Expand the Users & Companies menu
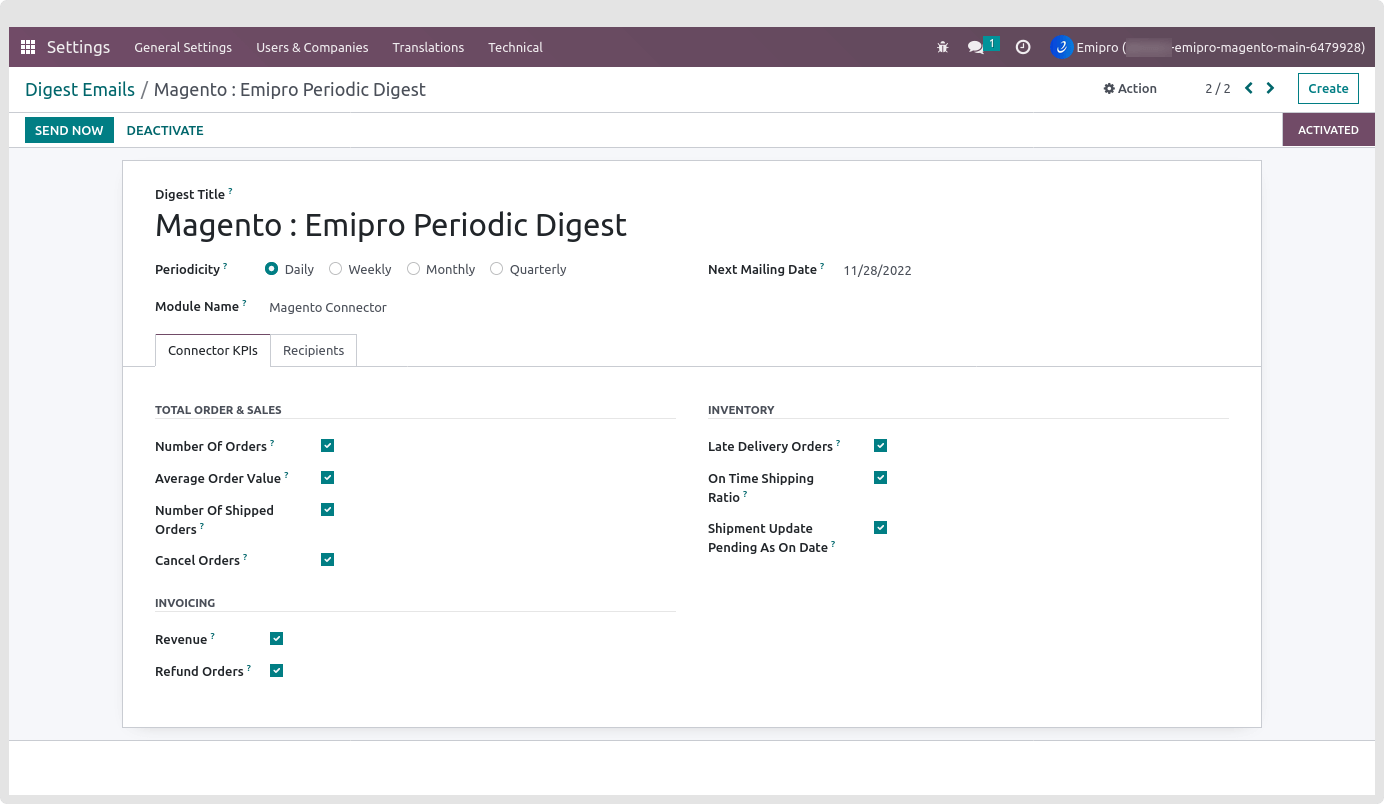Image resolution: width=1384 pixels, height=804 pixels. (312, 47)
